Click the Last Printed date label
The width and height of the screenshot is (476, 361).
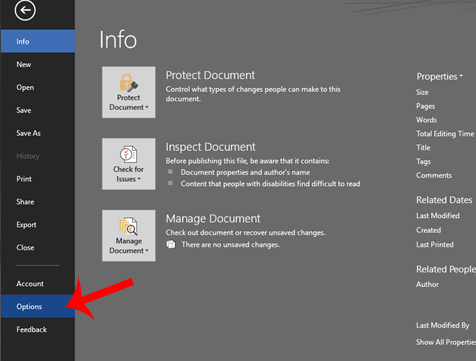tap(435, 244)
